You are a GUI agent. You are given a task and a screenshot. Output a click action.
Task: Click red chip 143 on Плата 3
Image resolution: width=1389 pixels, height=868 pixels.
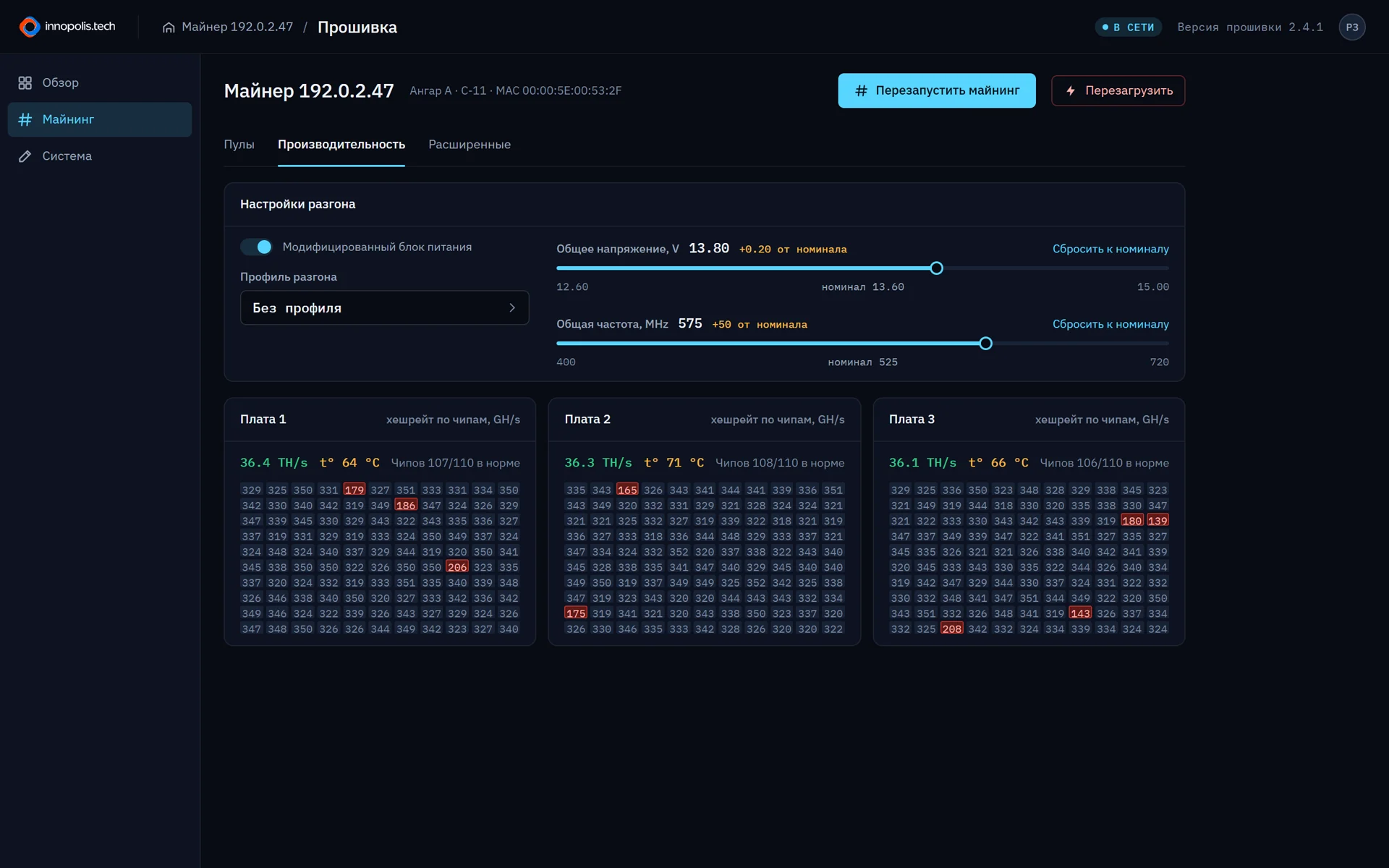click(x=1080, y=613)
